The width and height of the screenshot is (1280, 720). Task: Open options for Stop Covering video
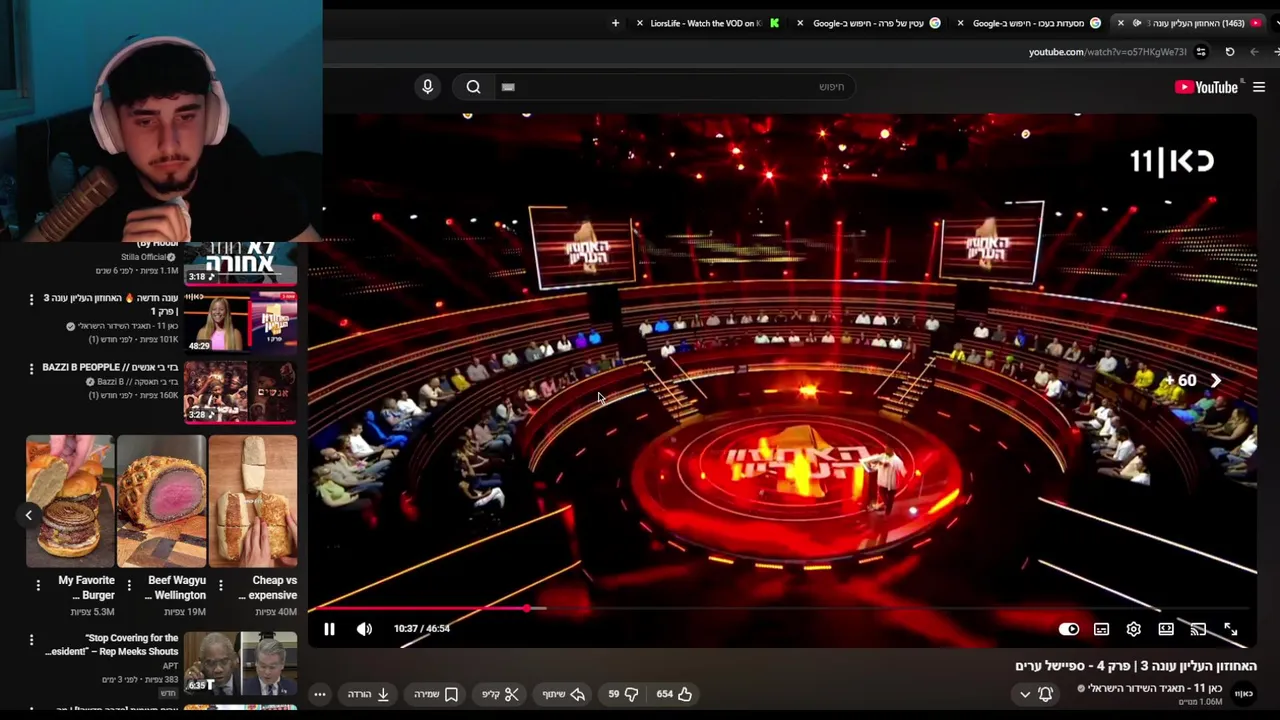click(31, 640)
